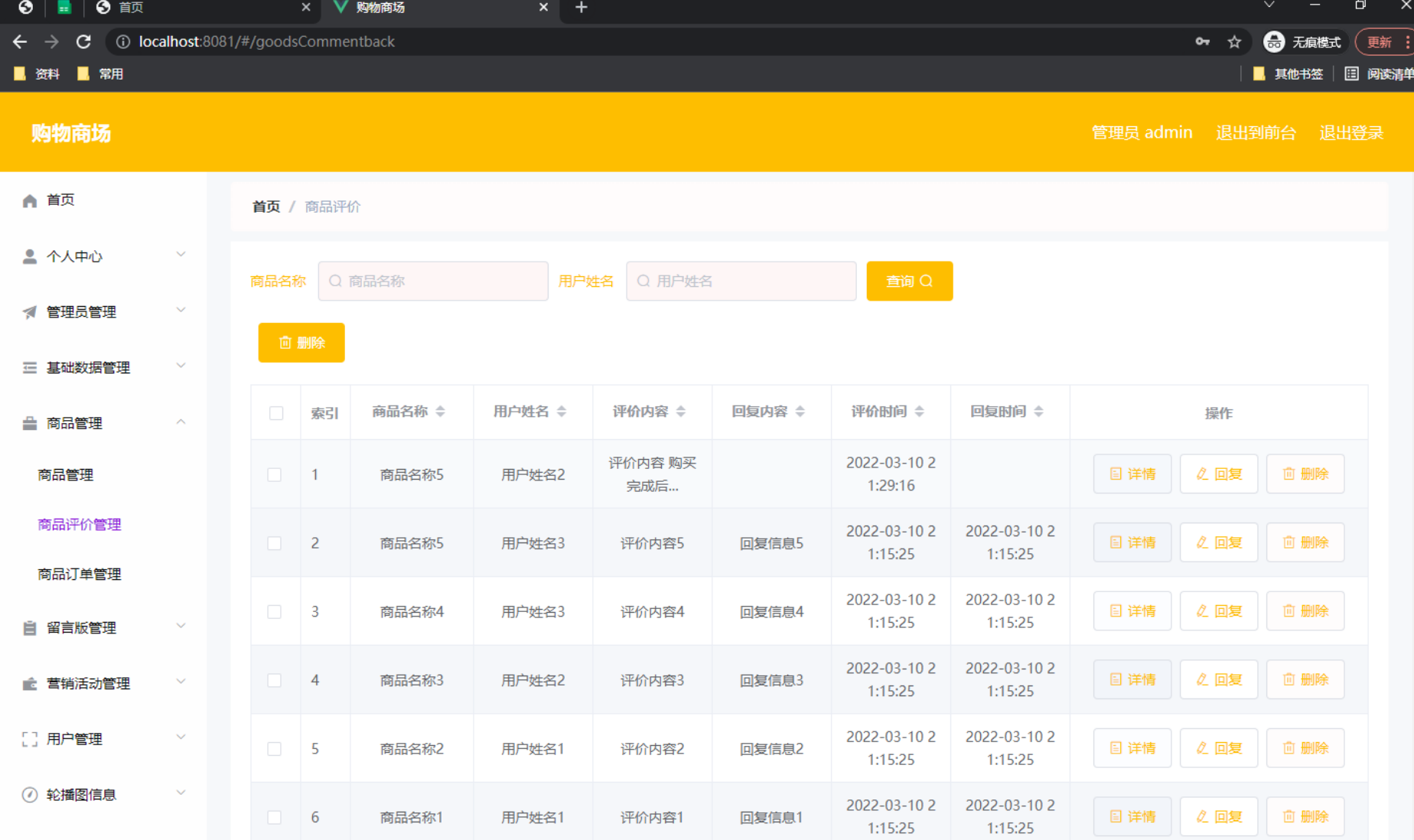Viewport: 1414px width, 840px height.
Task: Click the site info icon before localhost
Action: click(x=122, y=41)
